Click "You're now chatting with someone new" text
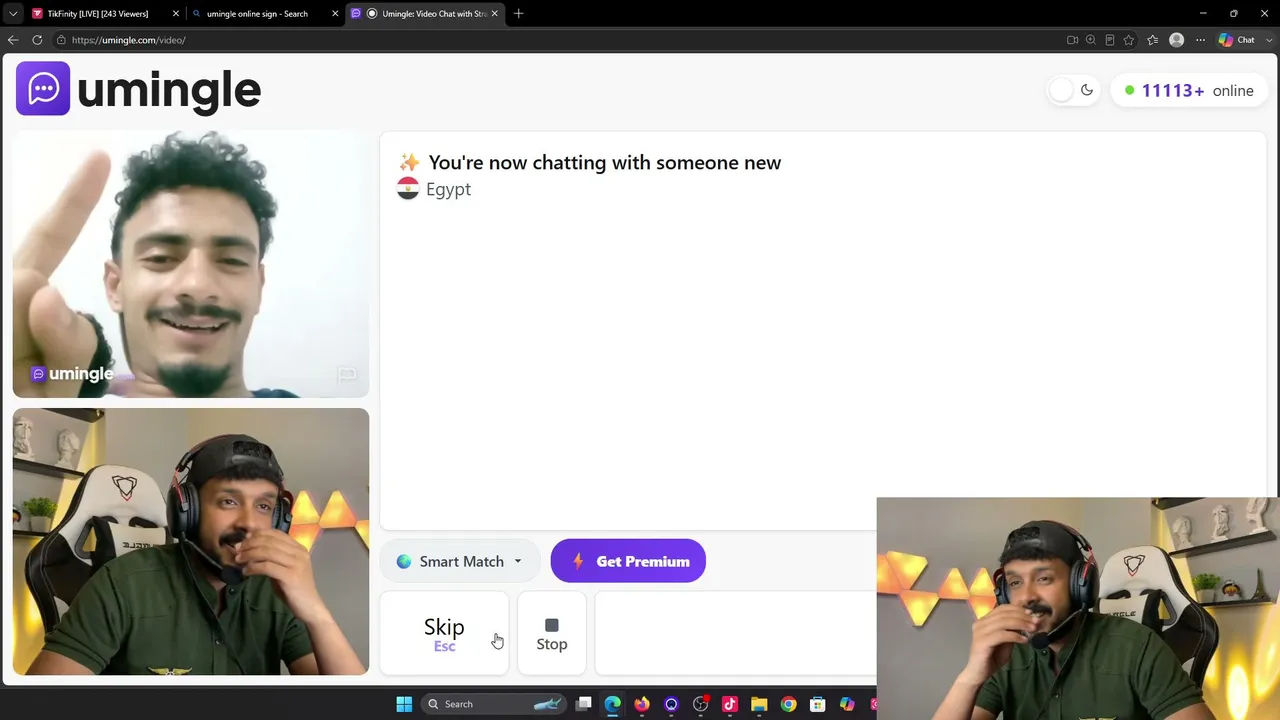The width and height of the screenshot is (1280, 720). [x=604, y=162]
